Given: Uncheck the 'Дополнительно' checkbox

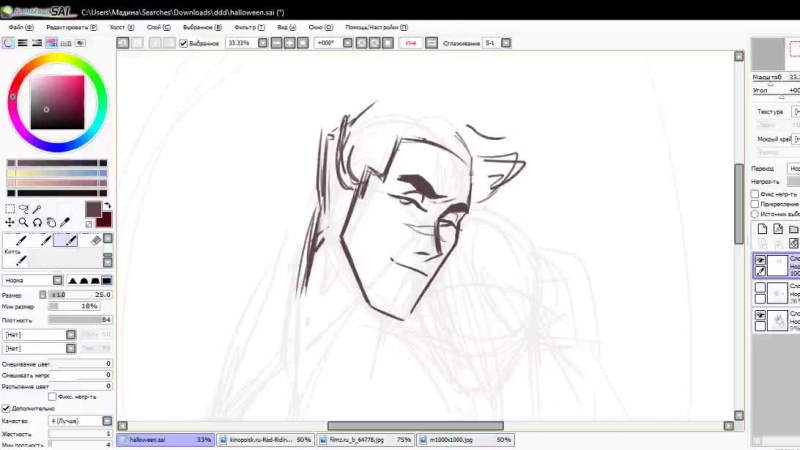Looking at the screenshot, I should [6, 408].
